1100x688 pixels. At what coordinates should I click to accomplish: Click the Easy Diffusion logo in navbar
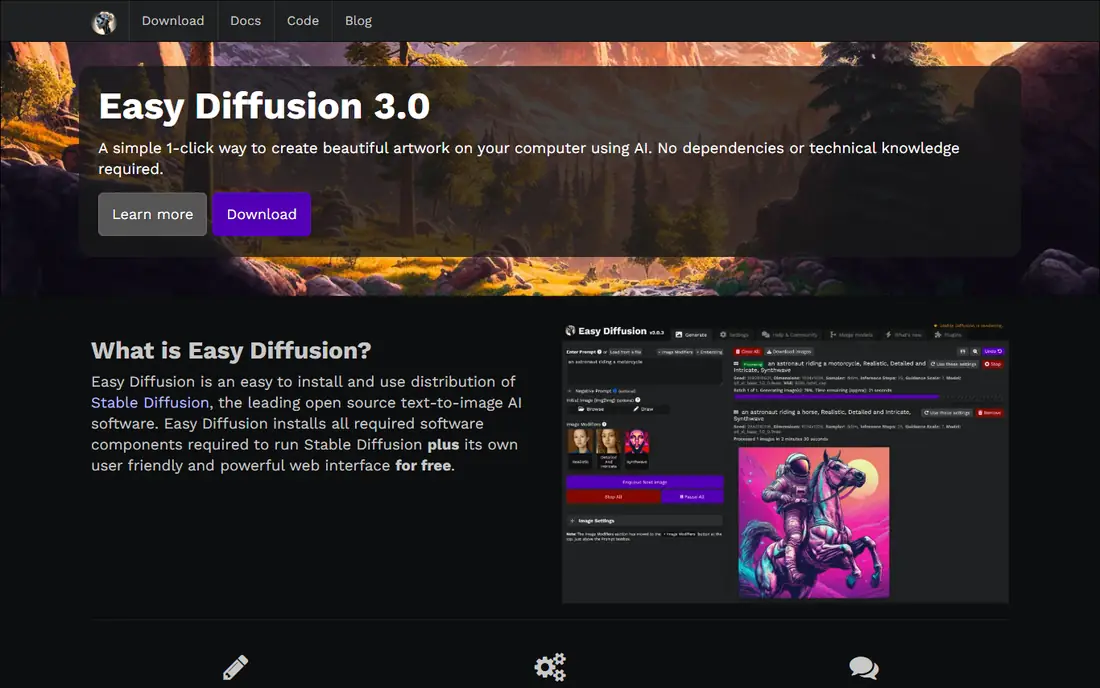[x=104, y=22]
